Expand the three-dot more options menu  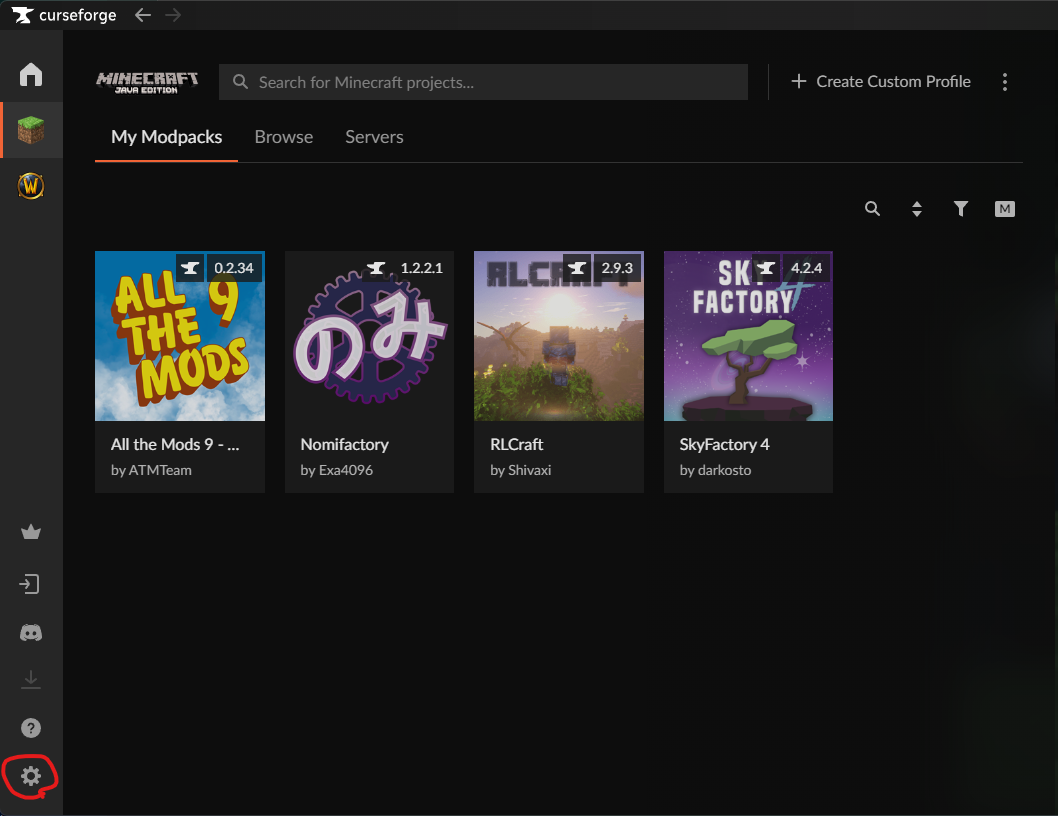1005,82
